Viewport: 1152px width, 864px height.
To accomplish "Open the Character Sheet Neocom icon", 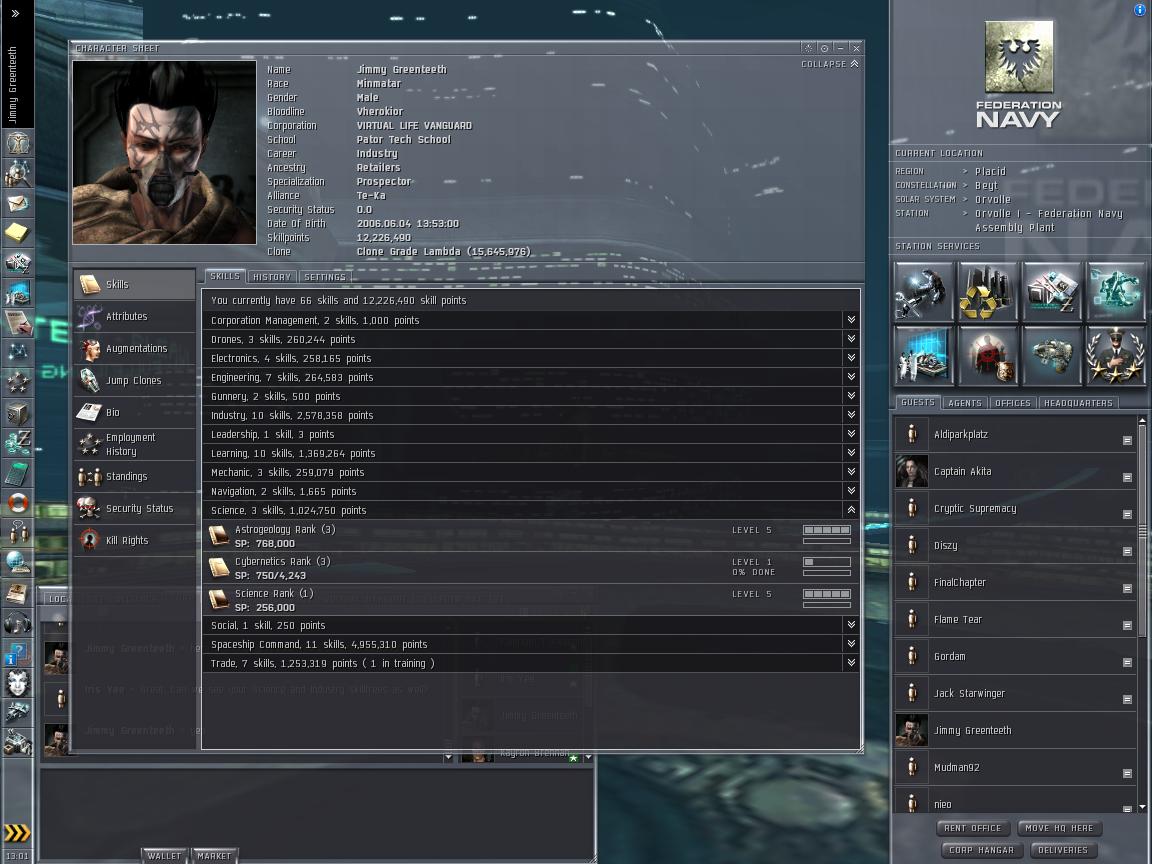I will pyautogui.click(x=17, y=143).
